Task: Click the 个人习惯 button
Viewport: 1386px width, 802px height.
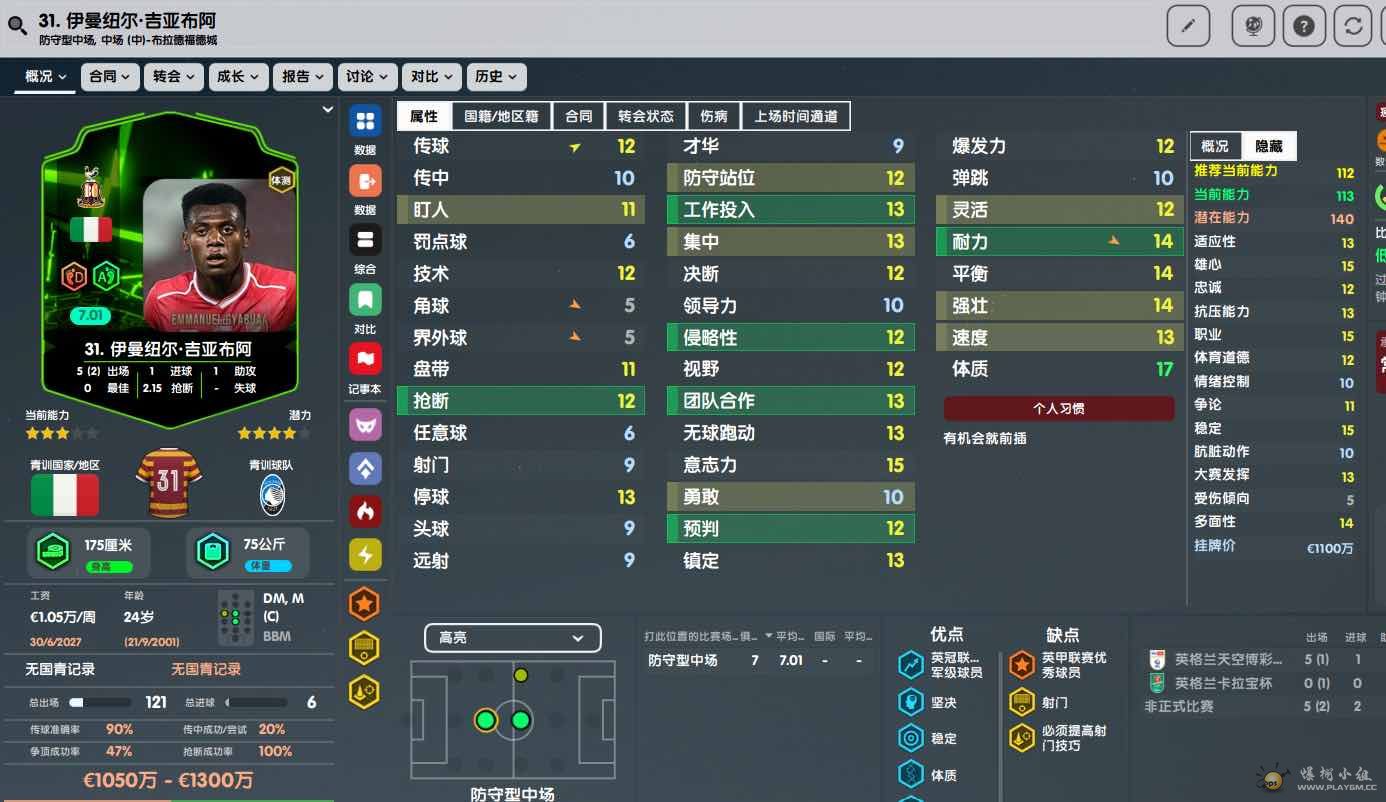Action: click(1058, 408)
